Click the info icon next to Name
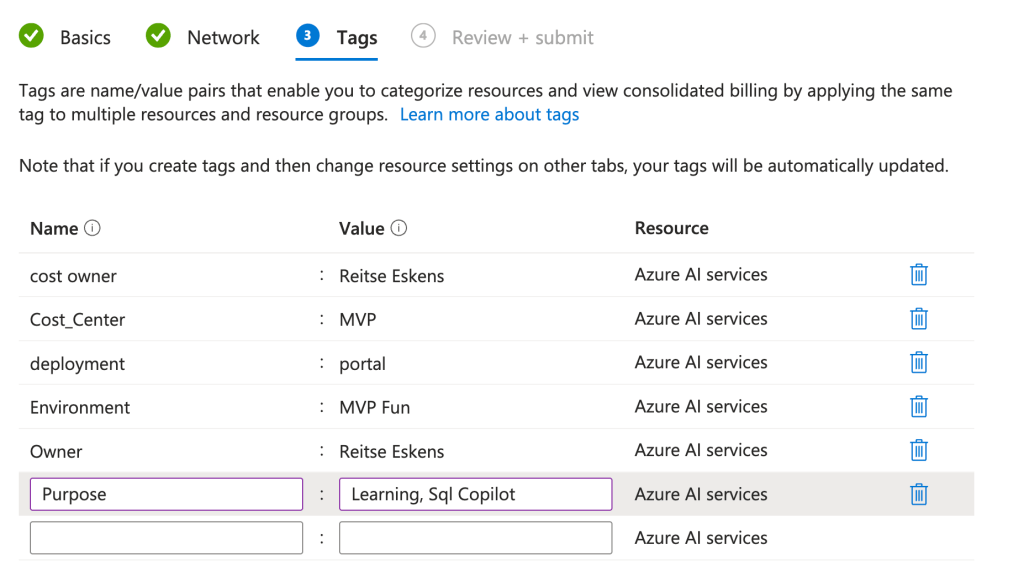This screenshot has height=582, width=1024. point(93,228)
